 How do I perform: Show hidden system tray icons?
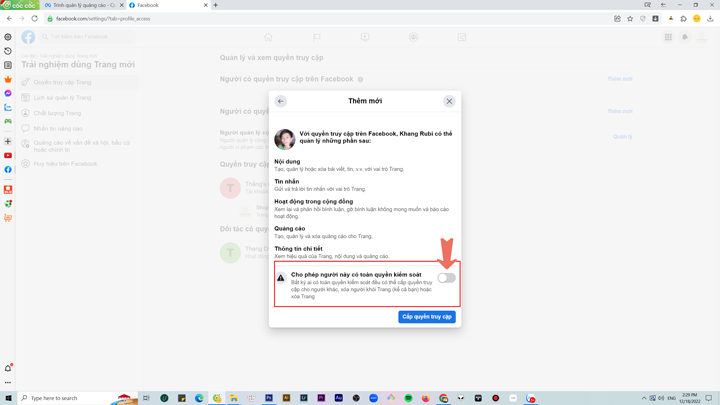(644, 398)
